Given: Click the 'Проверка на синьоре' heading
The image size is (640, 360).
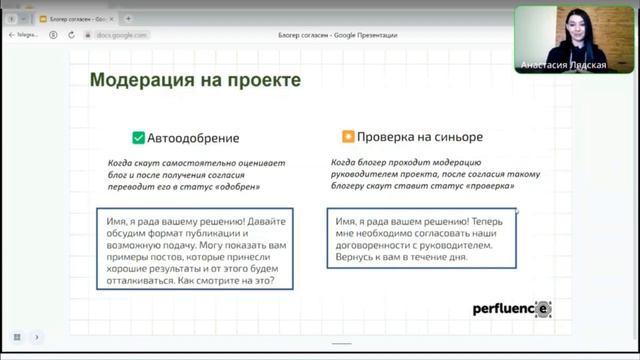Looking at the screenshot, I should [x=420, y=137].
